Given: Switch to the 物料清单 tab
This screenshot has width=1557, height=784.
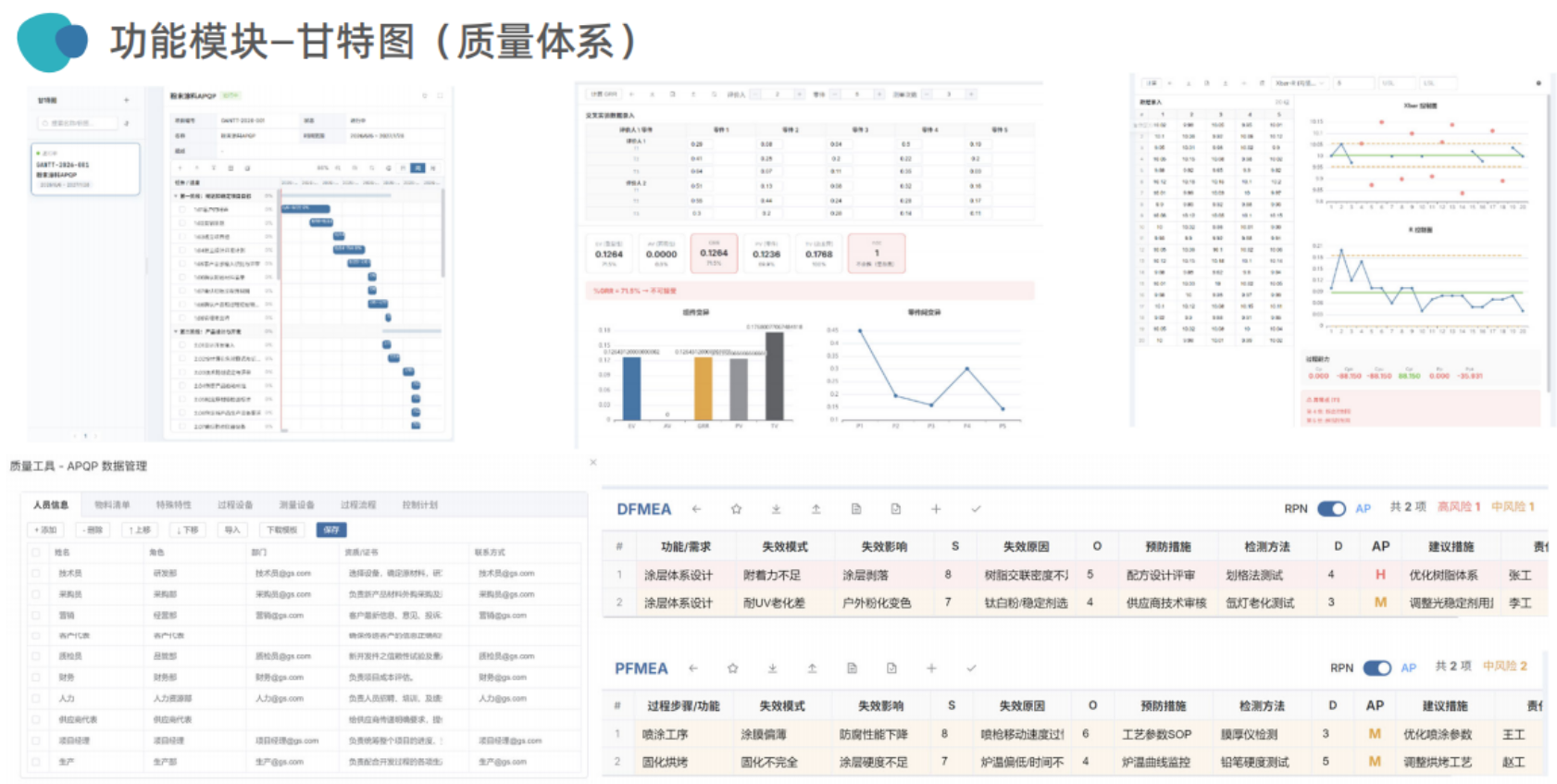Looking at the screenshot, I should [112, 505].
